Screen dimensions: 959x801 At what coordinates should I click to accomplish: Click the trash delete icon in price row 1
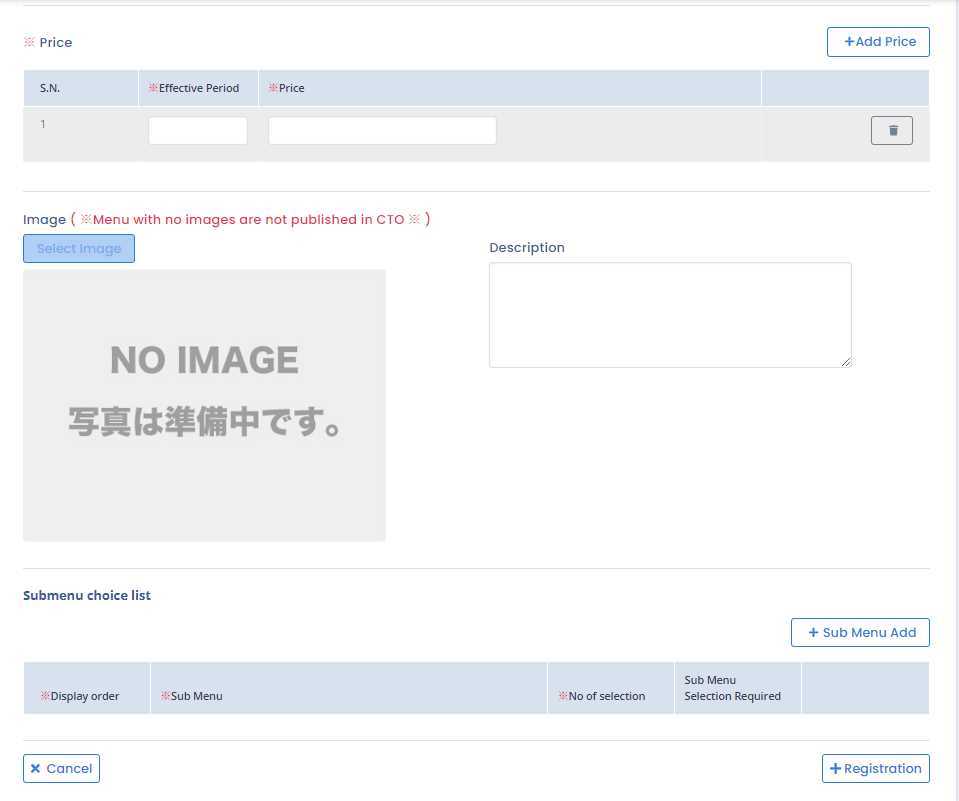pyautogui.click(x=891, y=131)
